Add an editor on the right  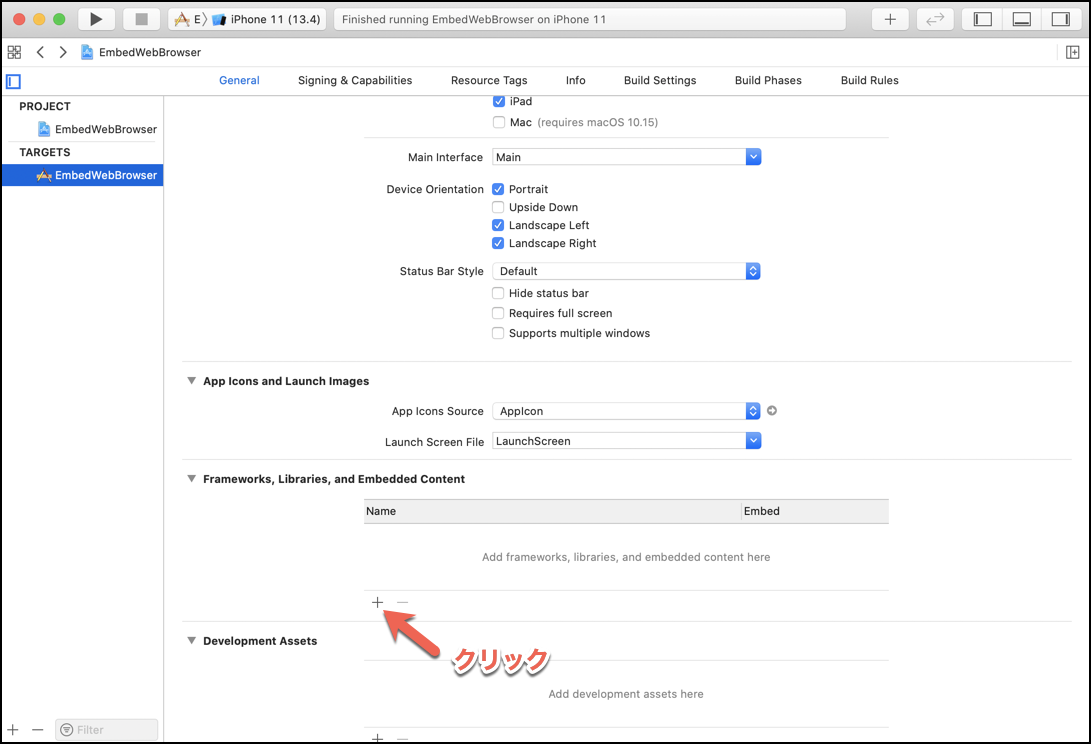coord(1072,52)
